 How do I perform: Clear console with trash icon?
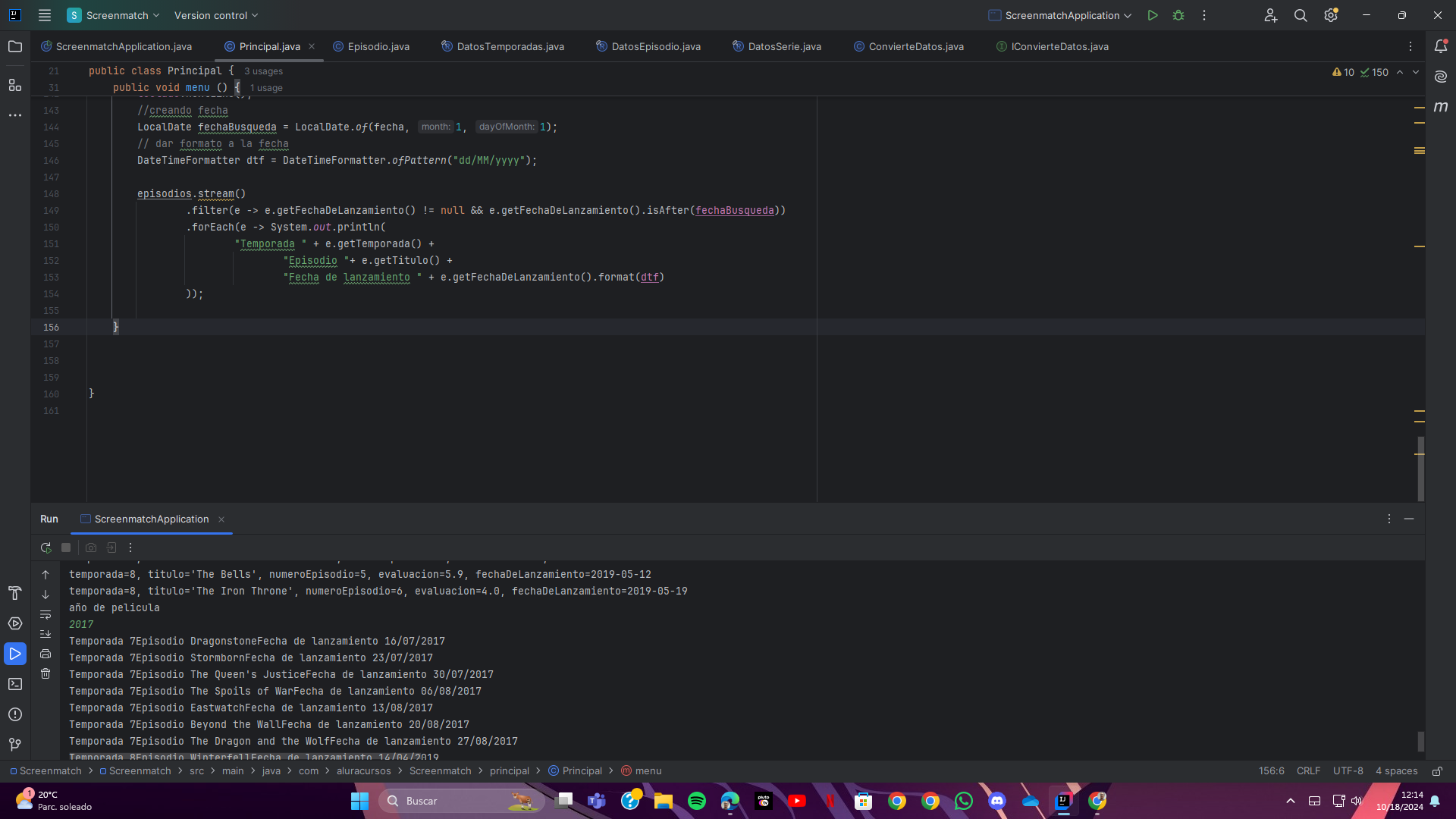pos(45,673)
